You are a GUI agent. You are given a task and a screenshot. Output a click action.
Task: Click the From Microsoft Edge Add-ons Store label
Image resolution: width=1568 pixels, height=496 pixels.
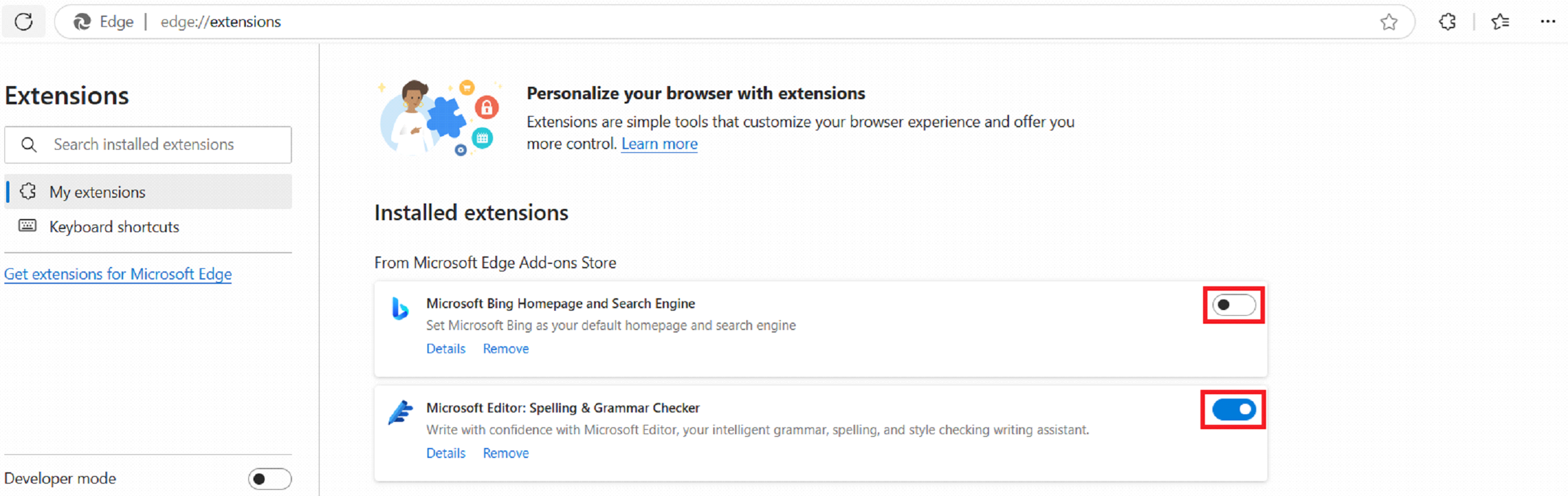click(495, 263)
